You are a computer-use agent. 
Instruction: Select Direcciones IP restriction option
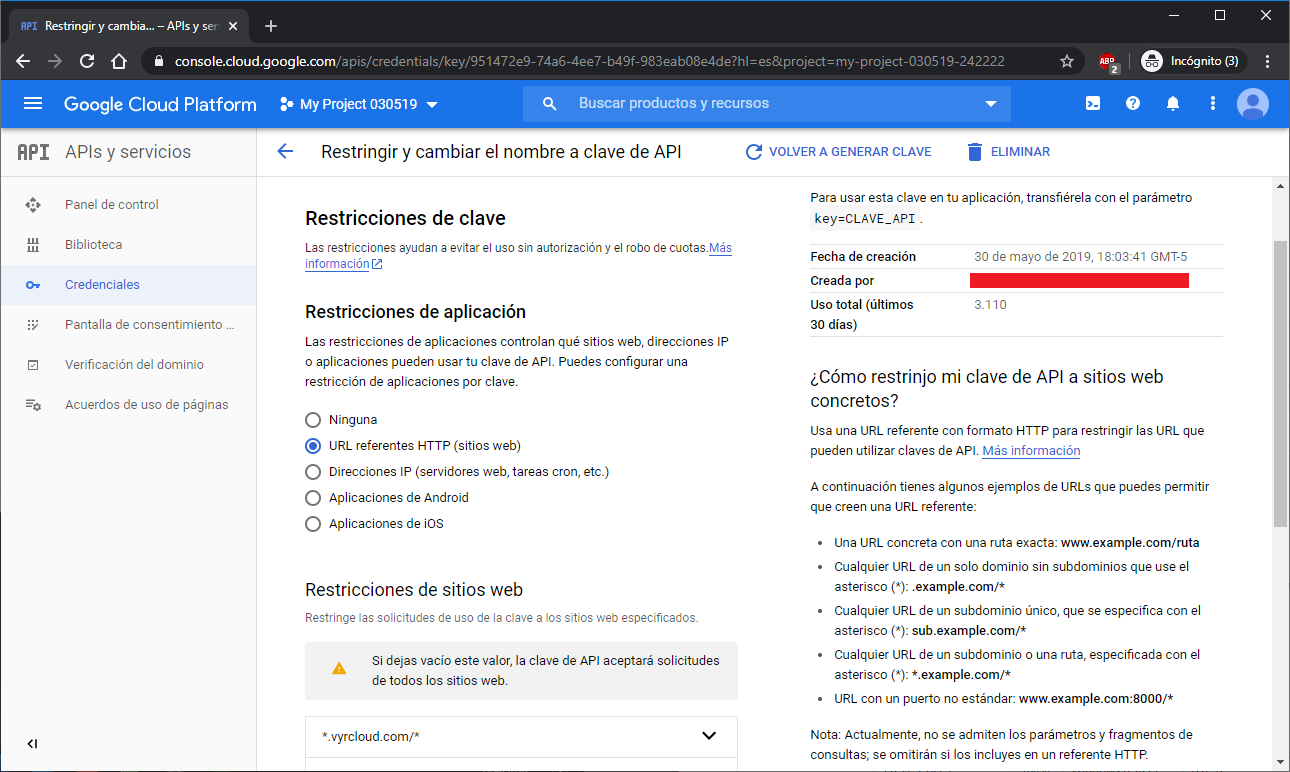coord(313,472)
